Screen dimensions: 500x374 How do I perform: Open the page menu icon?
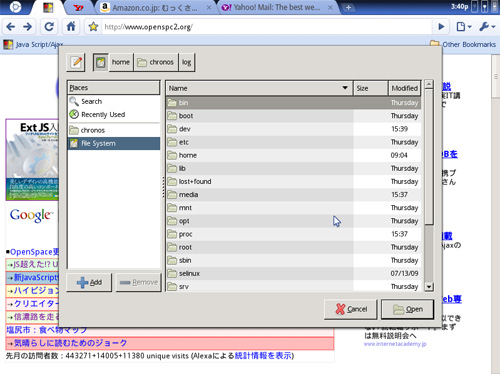463,27
